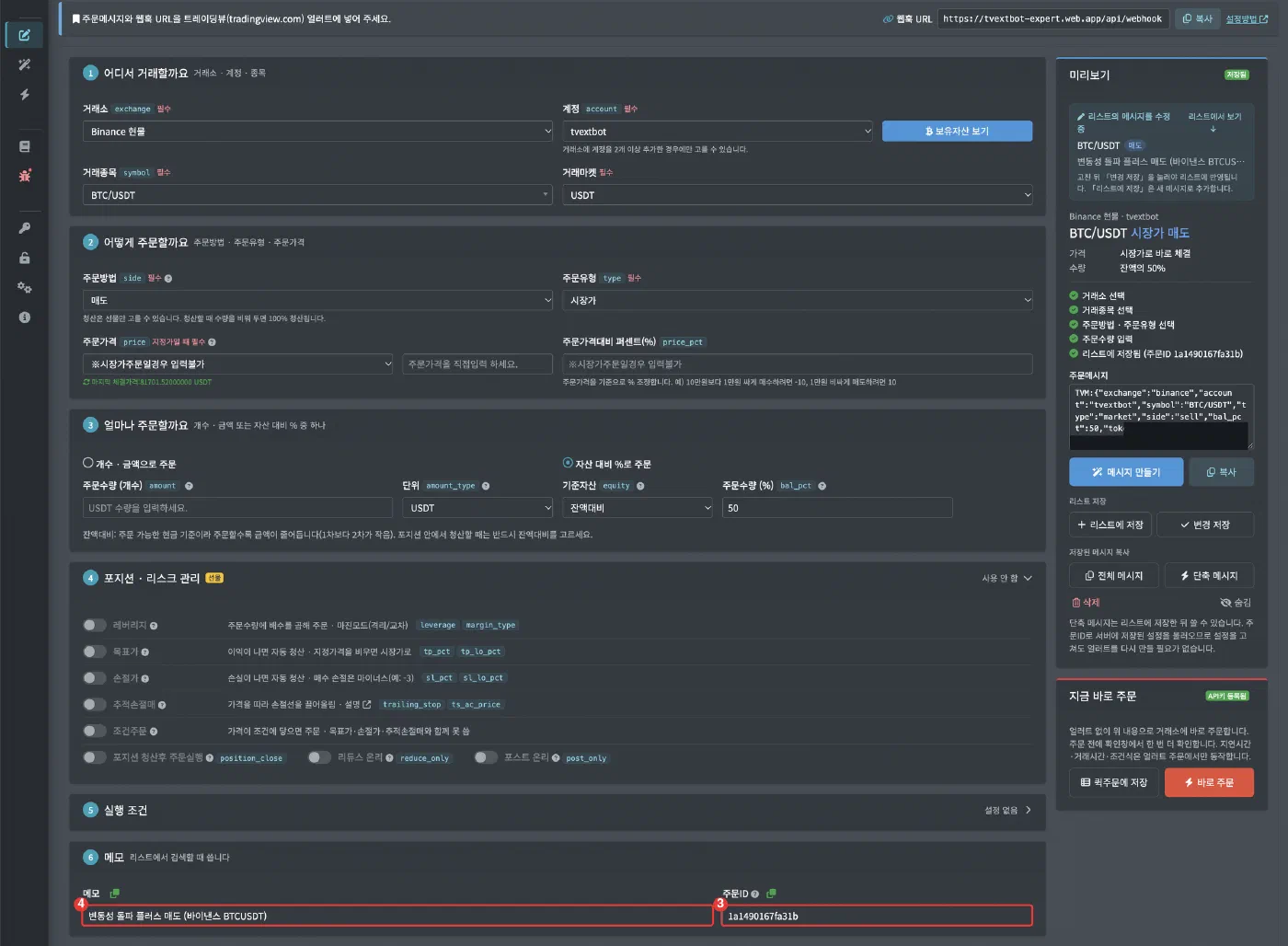1288x946 pixels.
Task: Open the 주문방법 매도 dropdown
Action: [317, 300]
